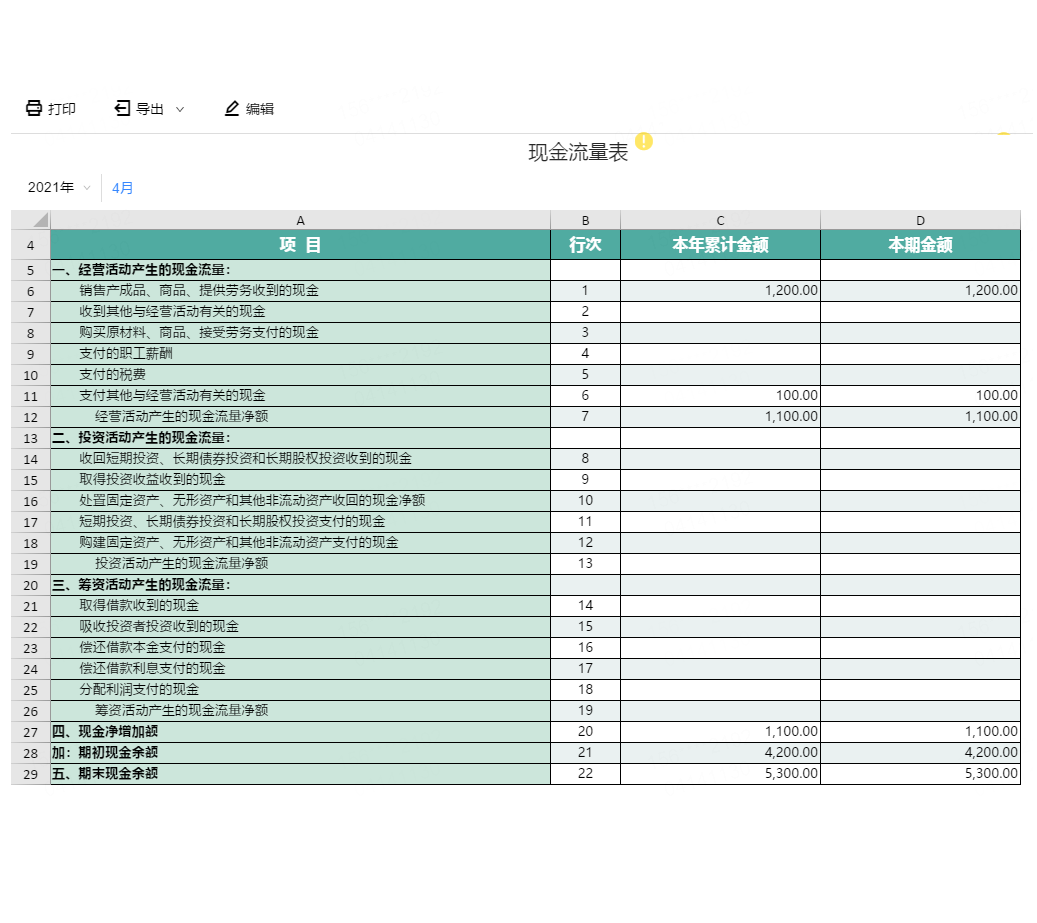
Task: Click the 100.00 cell under 本年累计金额
Action: (720, 396)
